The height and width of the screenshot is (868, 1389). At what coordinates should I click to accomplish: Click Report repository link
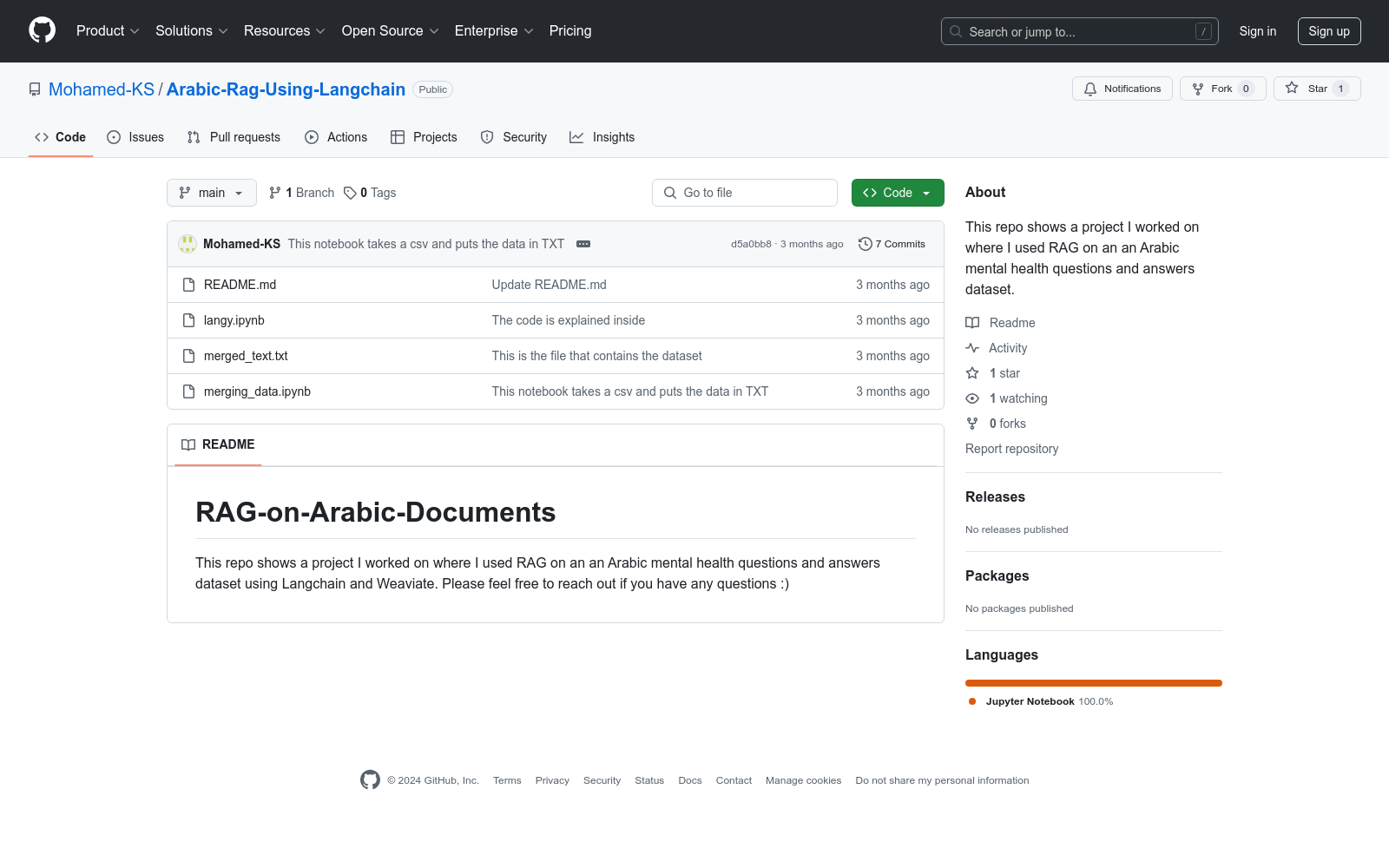[x=1011, y=449]
